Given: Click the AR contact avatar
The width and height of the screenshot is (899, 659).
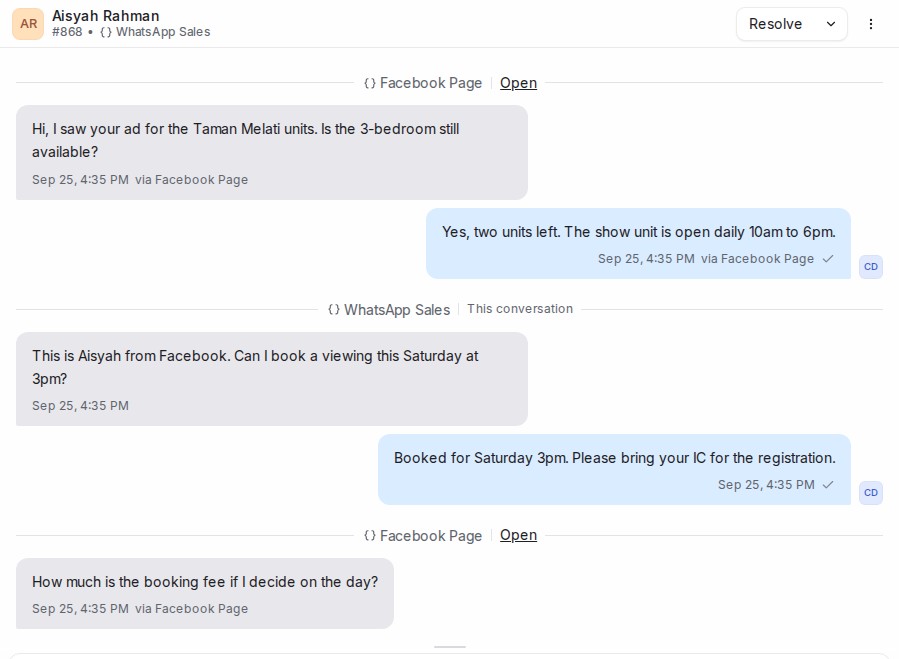Looking at the screenshot, I should pyautogui.click(x=28, y=24).
